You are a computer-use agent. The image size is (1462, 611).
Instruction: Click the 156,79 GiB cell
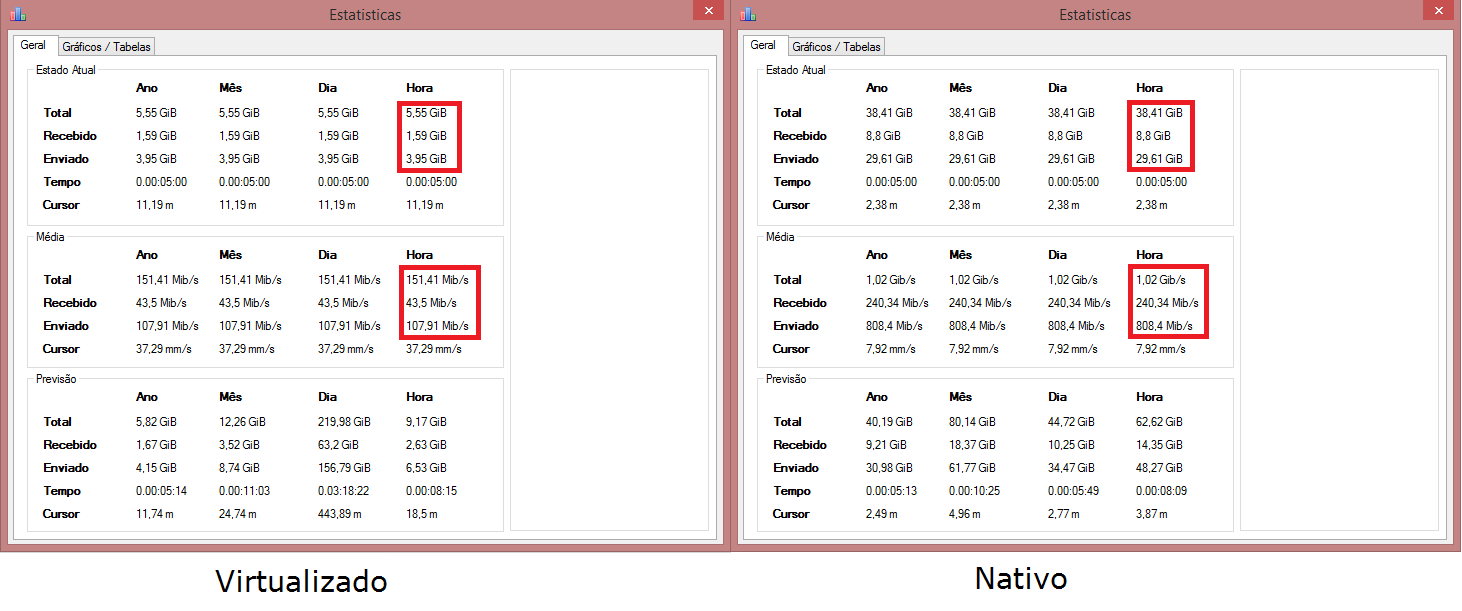(x=344, y=468)
